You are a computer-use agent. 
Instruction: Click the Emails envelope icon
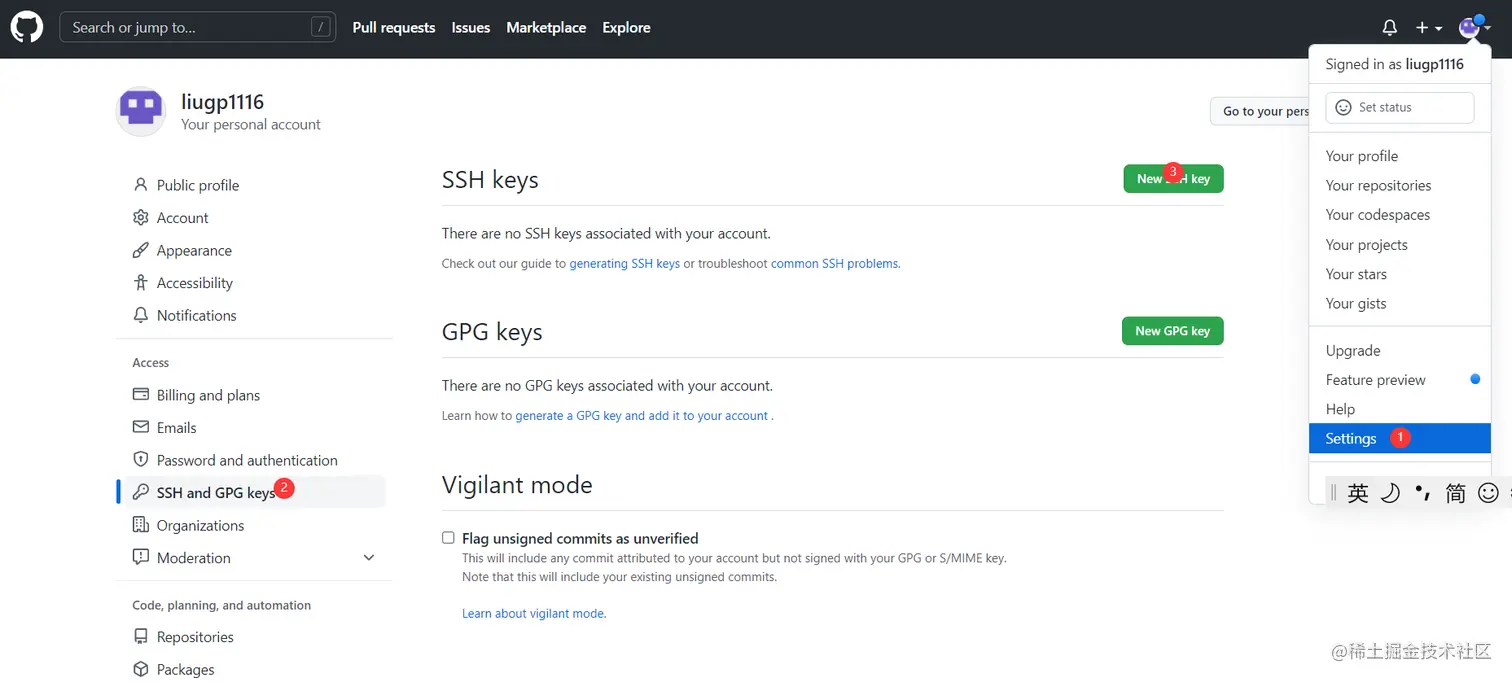point(141,427)
